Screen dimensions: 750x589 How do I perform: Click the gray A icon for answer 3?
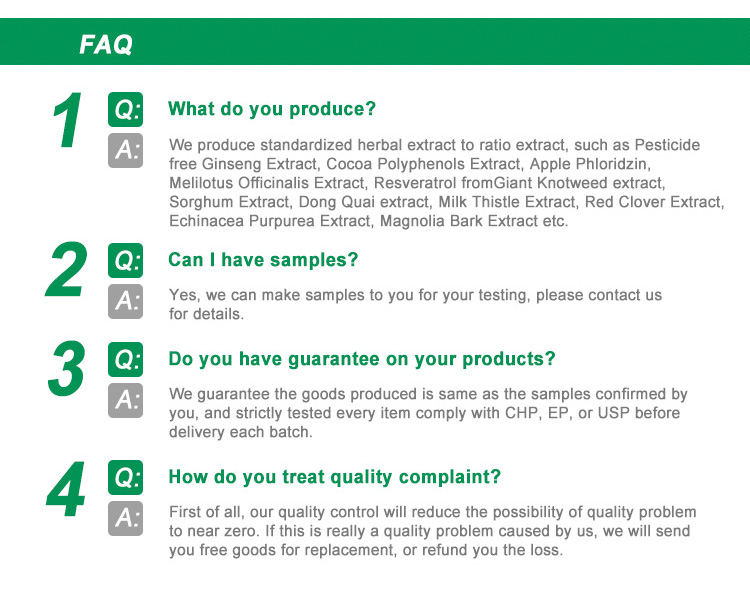(x=125, y=400)
